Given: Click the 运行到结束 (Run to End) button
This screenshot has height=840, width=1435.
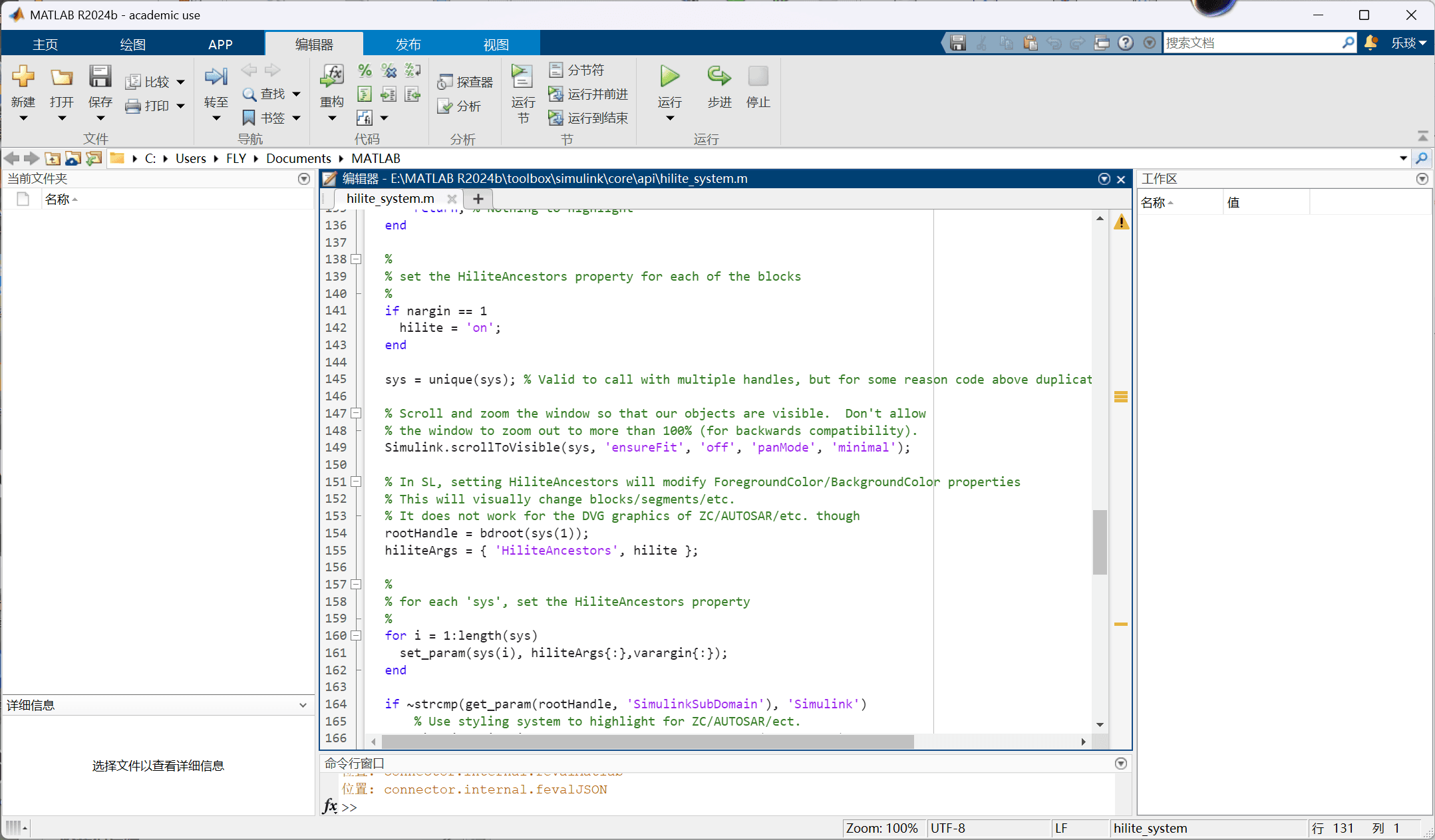Looking at the screenshot, I should click(588, 118).
